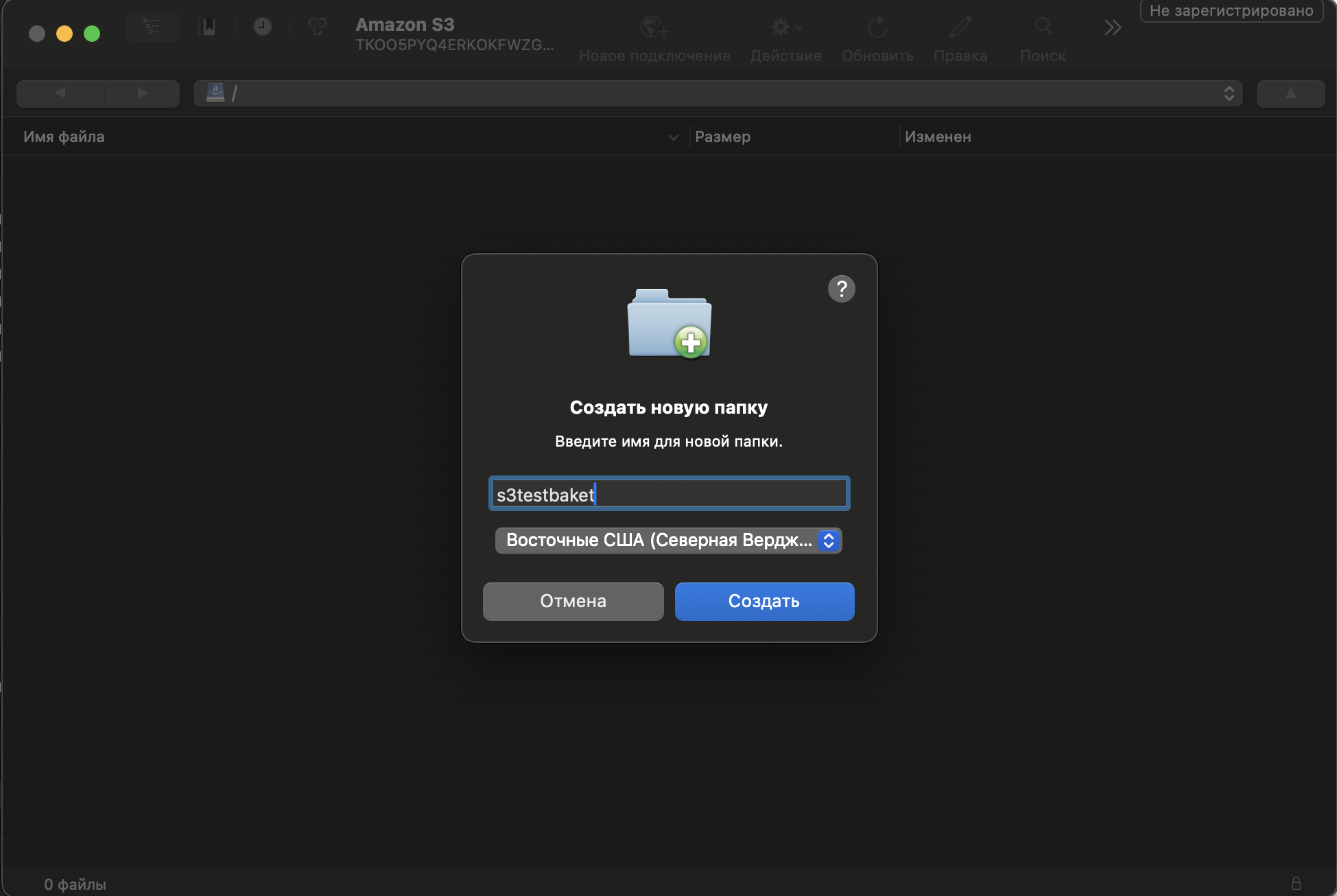
Task: Click the new folder icon in the dialog
Action: [x=670, y=323]
